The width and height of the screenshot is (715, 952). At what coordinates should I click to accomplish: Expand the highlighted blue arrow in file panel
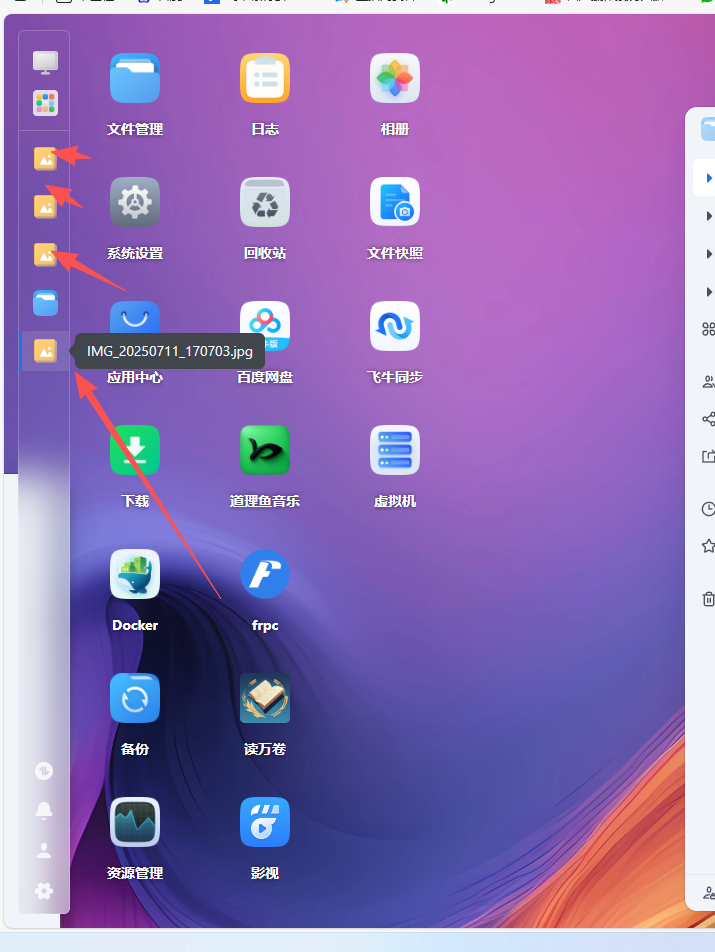(708, 178)
